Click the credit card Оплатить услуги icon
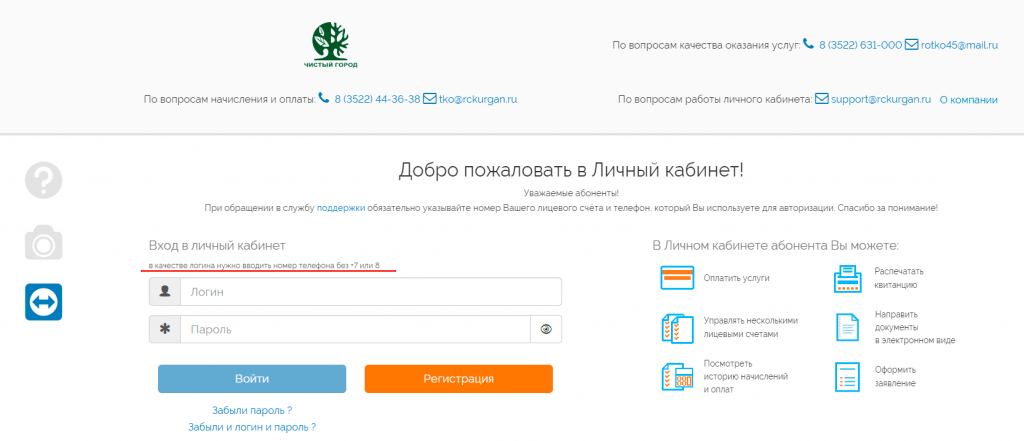 tap(677, 278)
